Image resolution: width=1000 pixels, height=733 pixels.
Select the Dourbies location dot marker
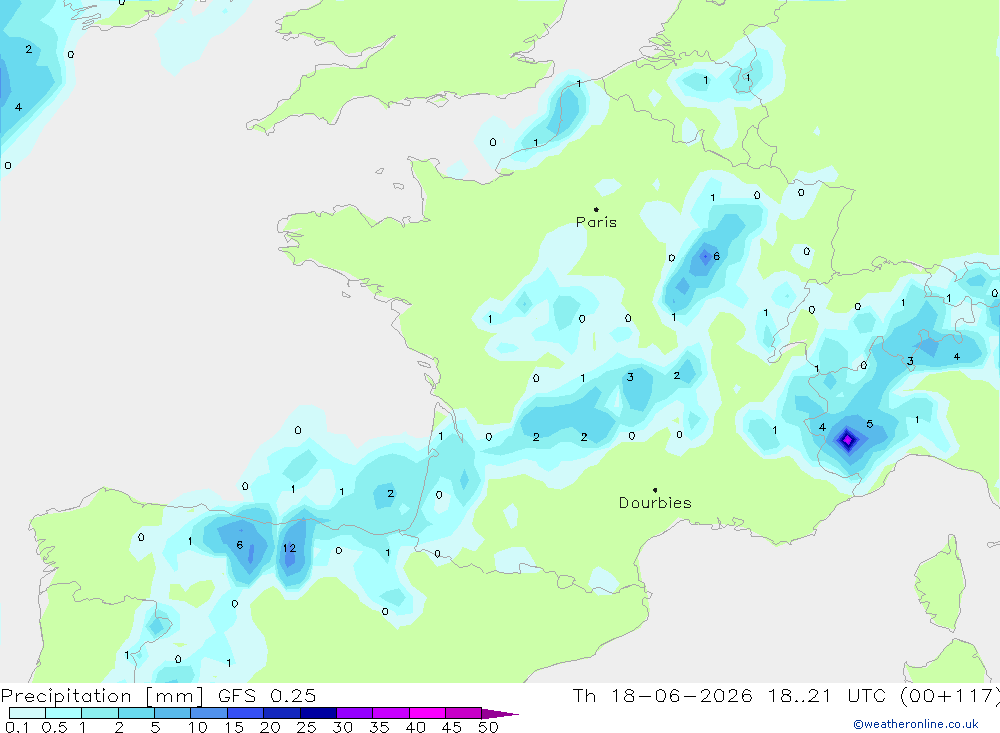(x=655, y=490)
